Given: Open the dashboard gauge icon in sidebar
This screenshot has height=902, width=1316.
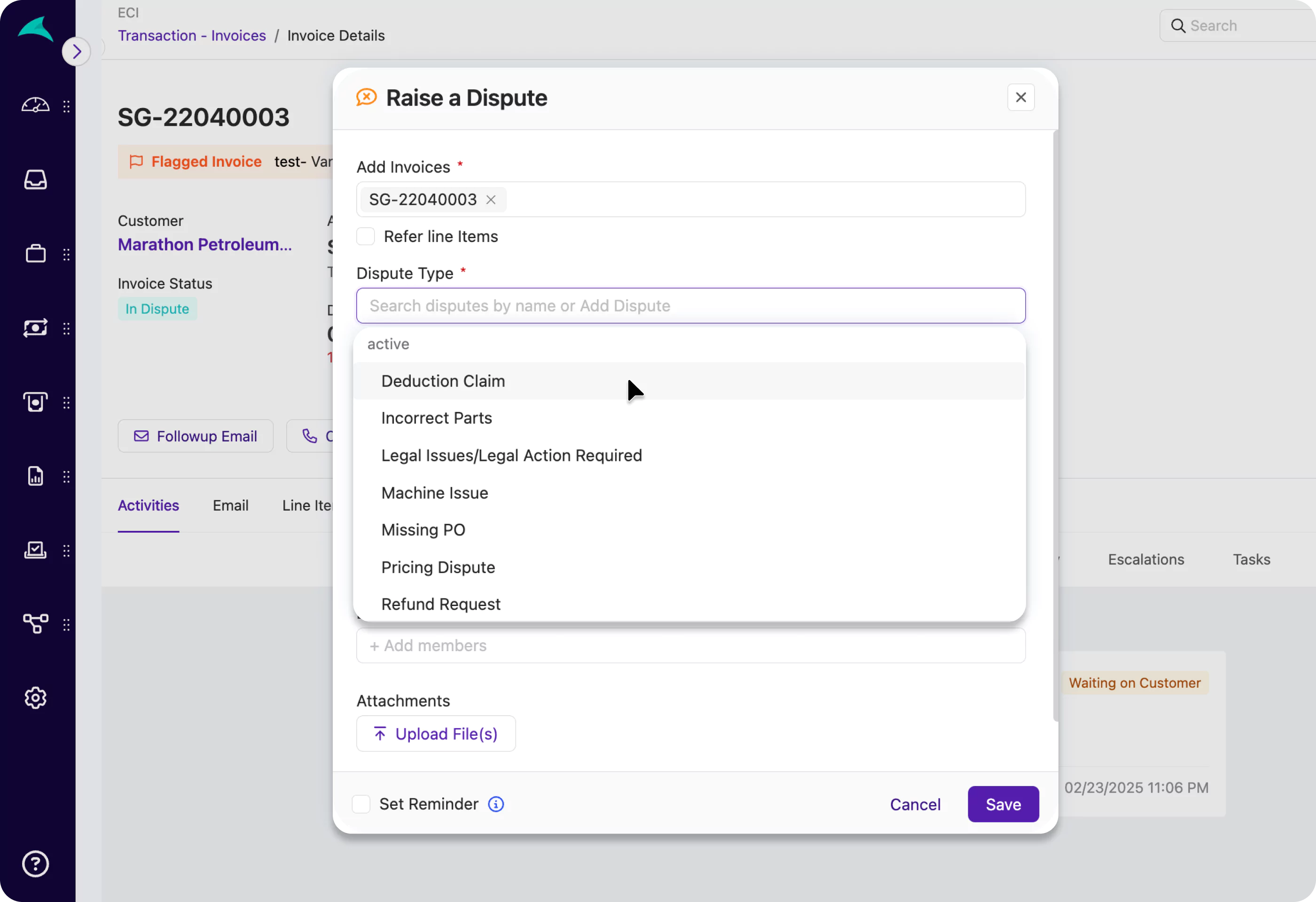Looking at the screenshot, I should [x=35, y=105].
